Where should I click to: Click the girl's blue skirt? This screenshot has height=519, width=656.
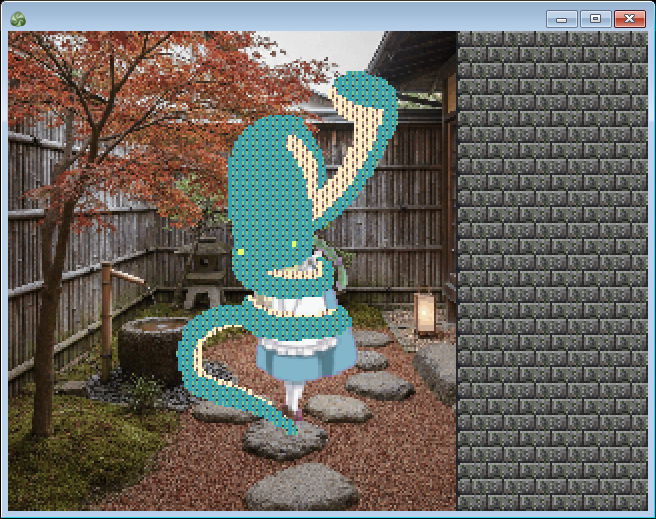306,356
